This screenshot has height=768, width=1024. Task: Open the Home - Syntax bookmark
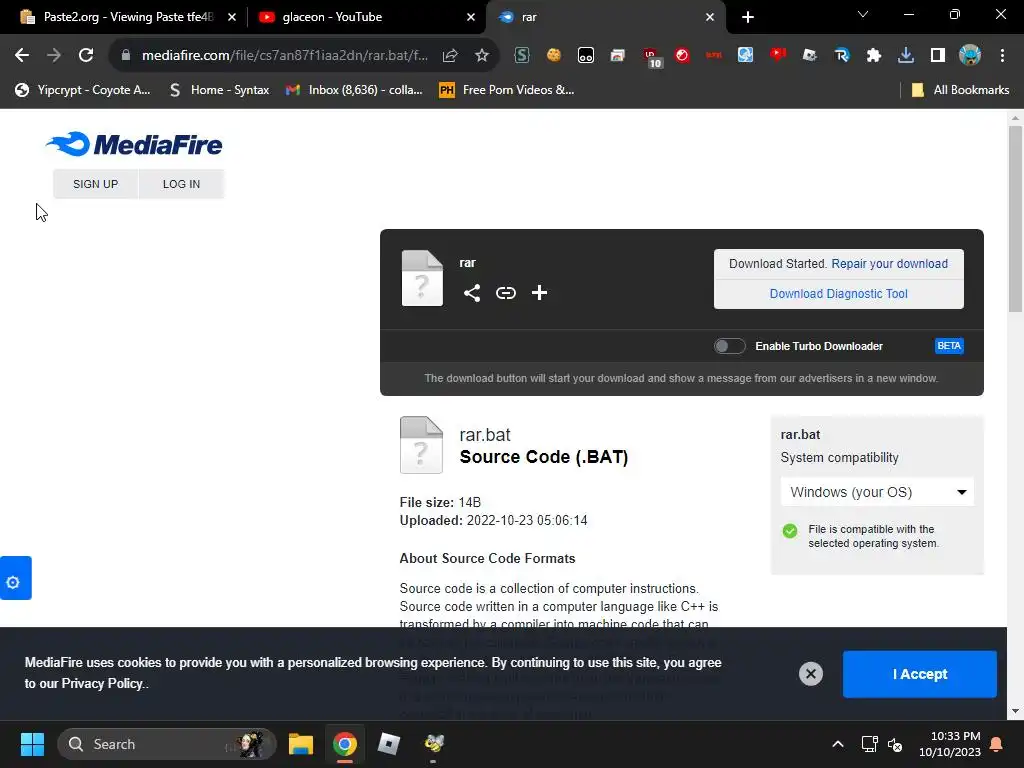(x=219, y=90)
